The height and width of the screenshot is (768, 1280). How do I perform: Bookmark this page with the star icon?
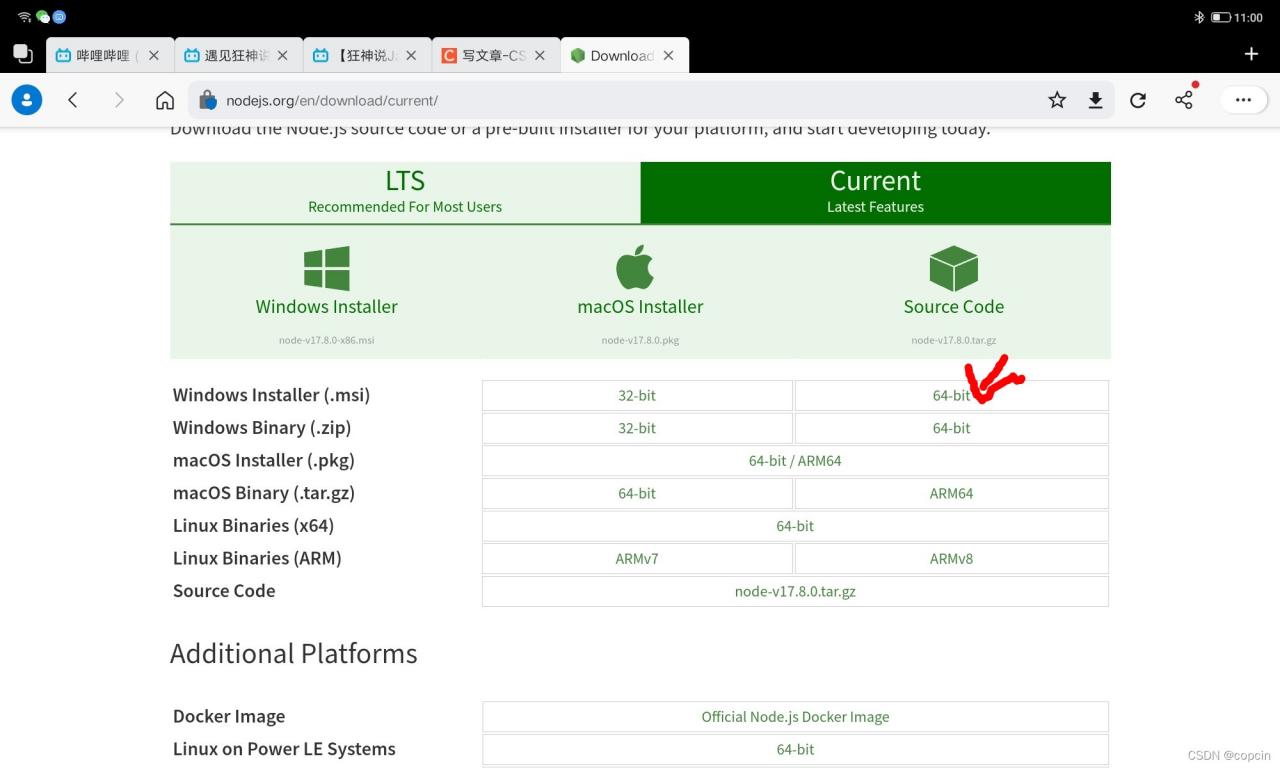pos(1057,100)
